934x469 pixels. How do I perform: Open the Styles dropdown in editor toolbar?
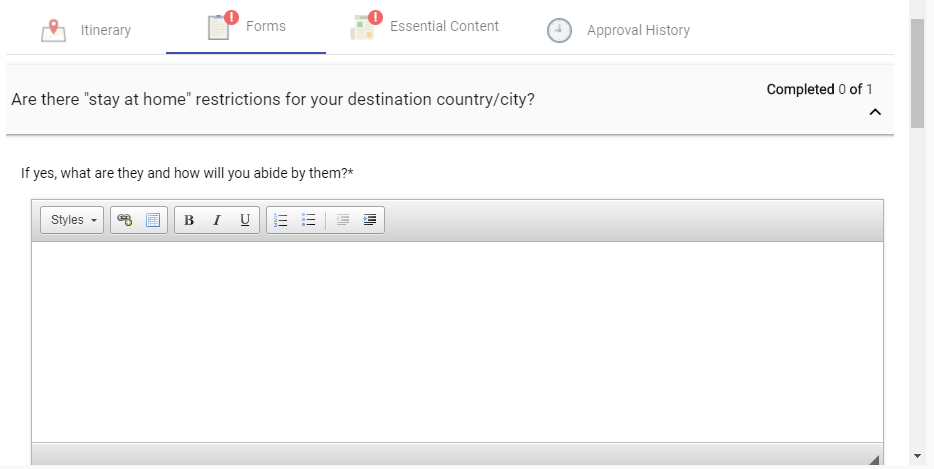pos(73,220)
